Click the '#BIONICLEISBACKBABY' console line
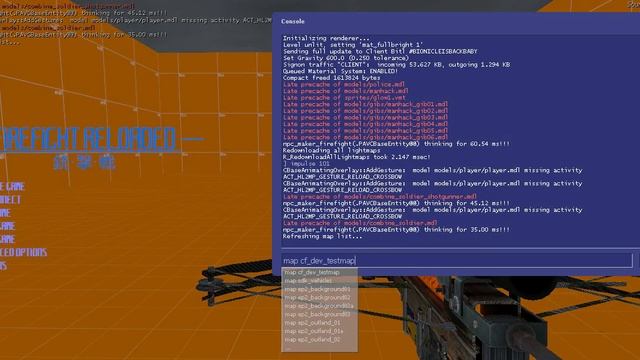Viewport: 640px width, 360px height. tap(380, 51)
